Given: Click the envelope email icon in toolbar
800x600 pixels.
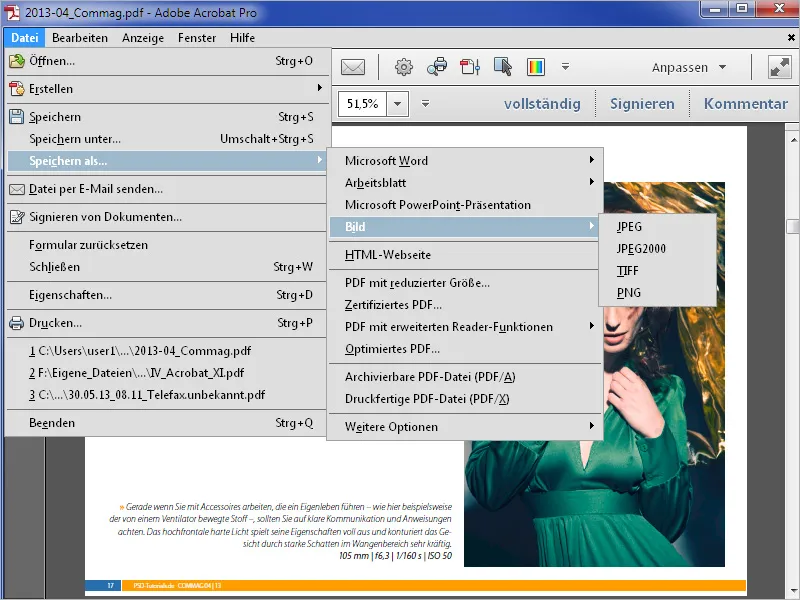Looking at the screenshot, I should [353, 67].
